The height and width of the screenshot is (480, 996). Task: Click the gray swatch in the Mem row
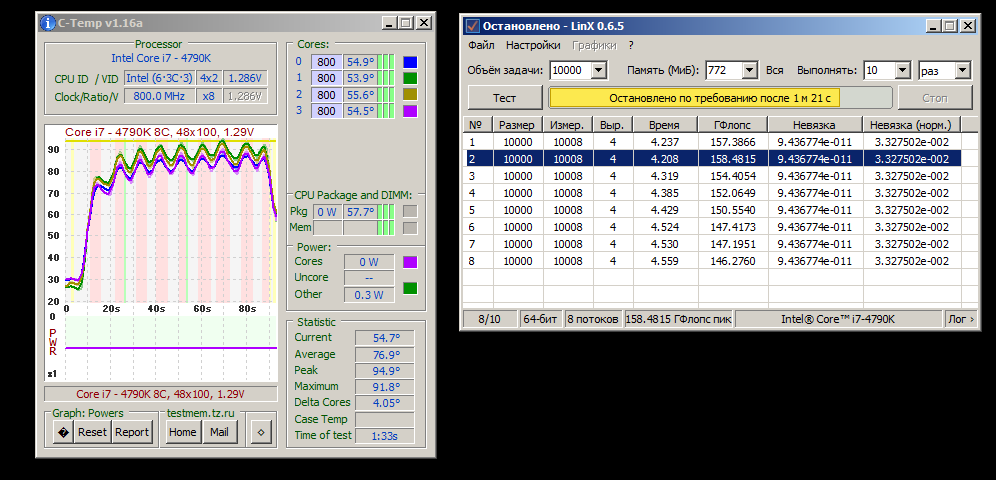pos(410,227)
